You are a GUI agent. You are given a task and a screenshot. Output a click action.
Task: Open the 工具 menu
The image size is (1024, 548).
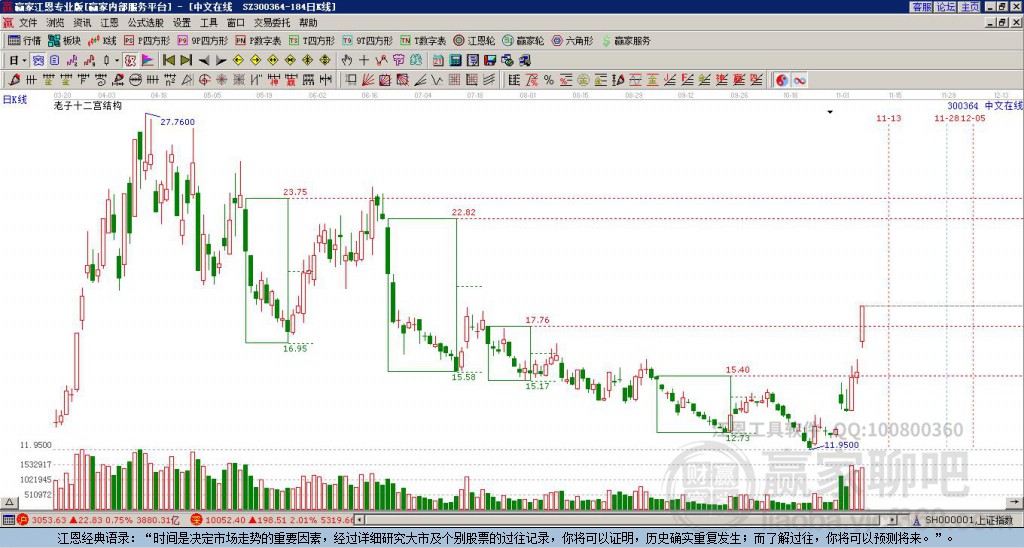coord(209,23)
